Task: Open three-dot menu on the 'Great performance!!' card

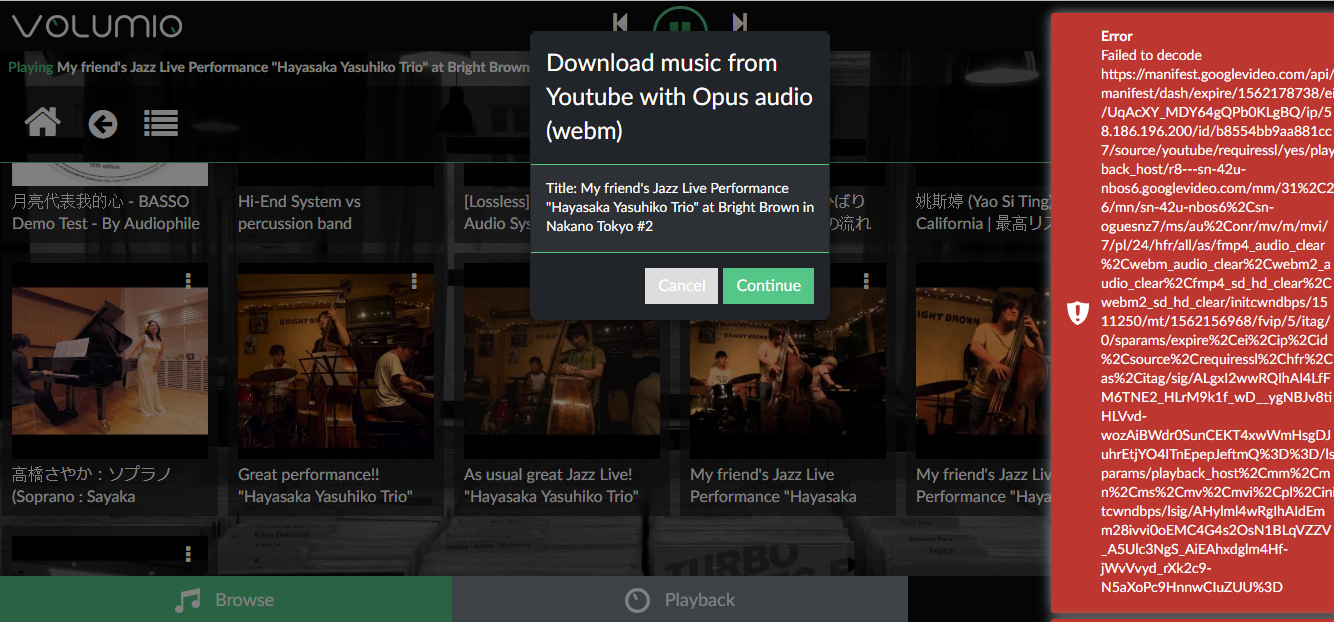Action: [x=414, y=280]
